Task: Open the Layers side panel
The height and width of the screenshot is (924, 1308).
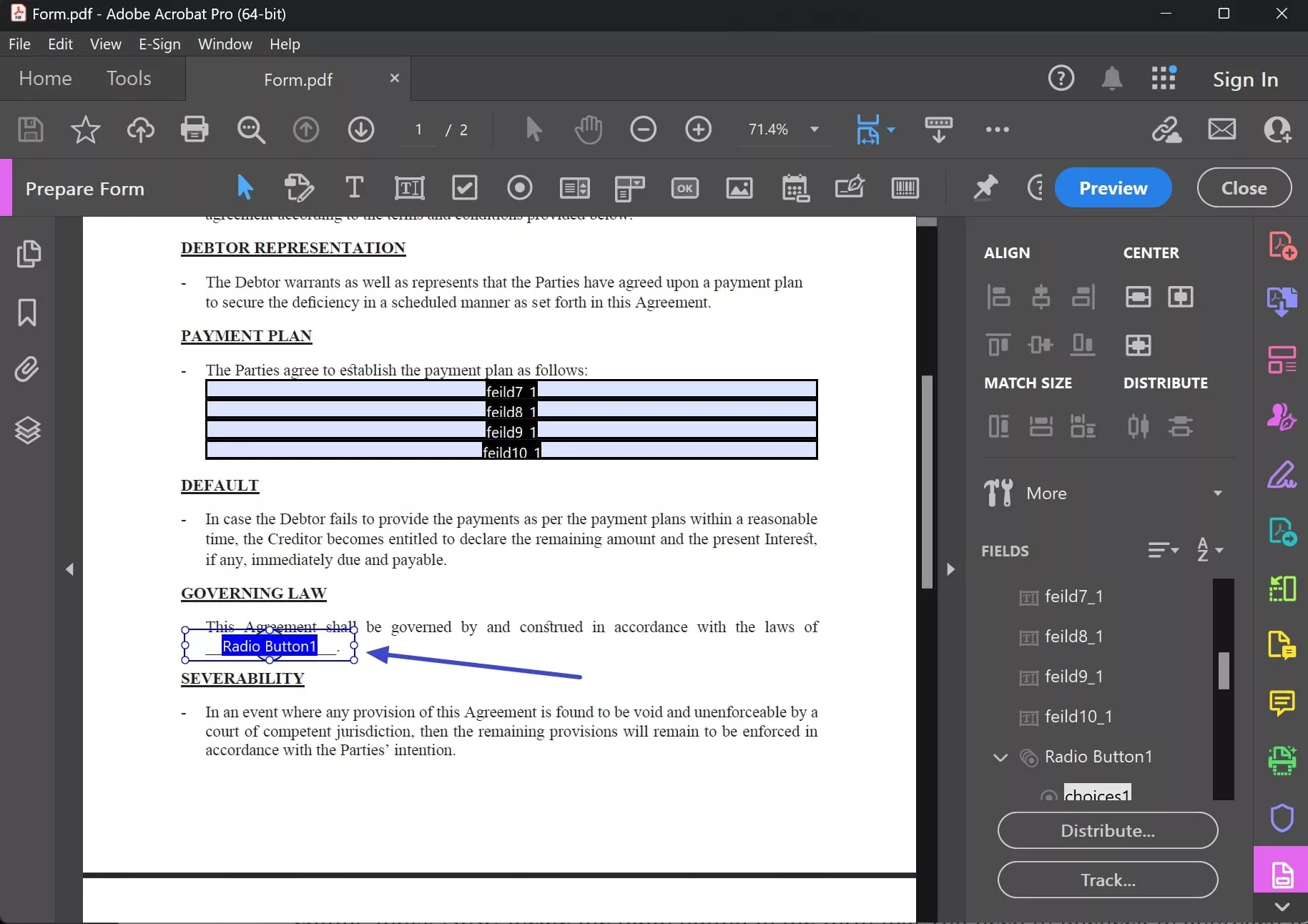Action: click(28, 430)
